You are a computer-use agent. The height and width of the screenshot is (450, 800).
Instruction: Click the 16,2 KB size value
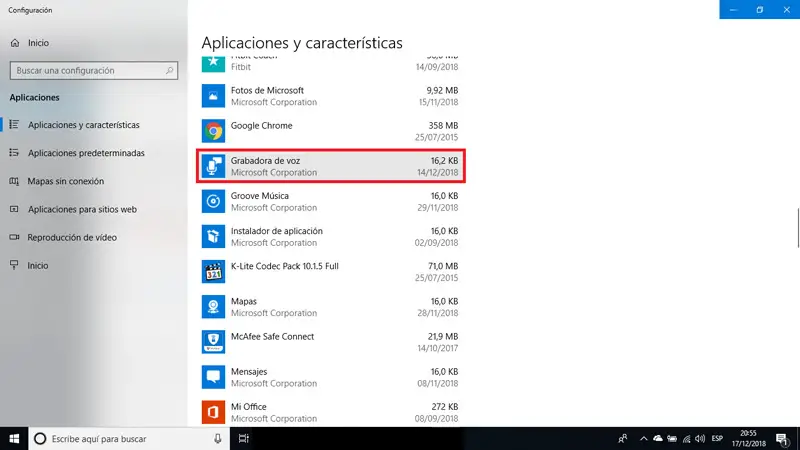click(444, 161)
